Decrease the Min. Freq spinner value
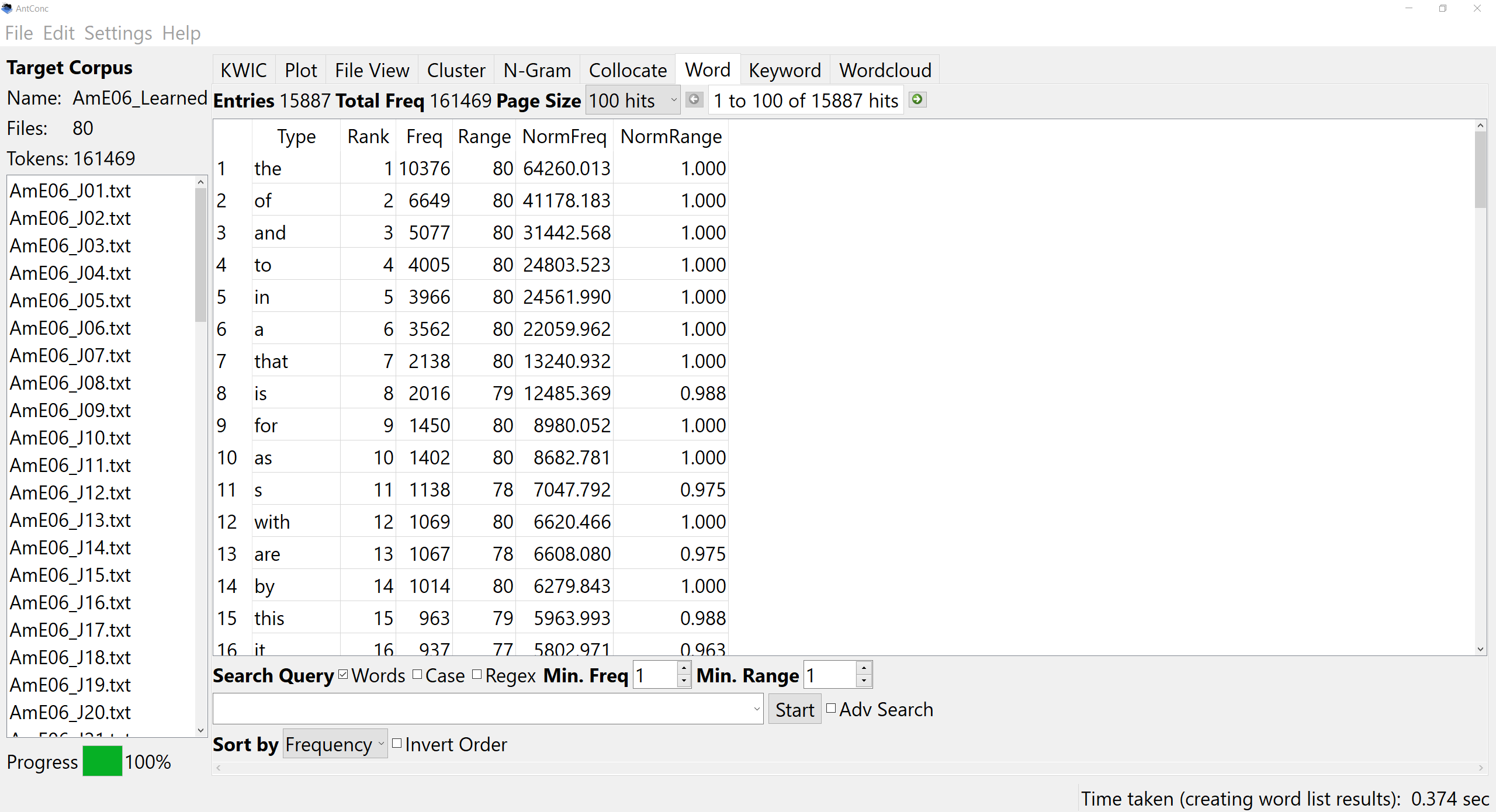This screenshot has height=812, width=1496. (x=684, y=681)
